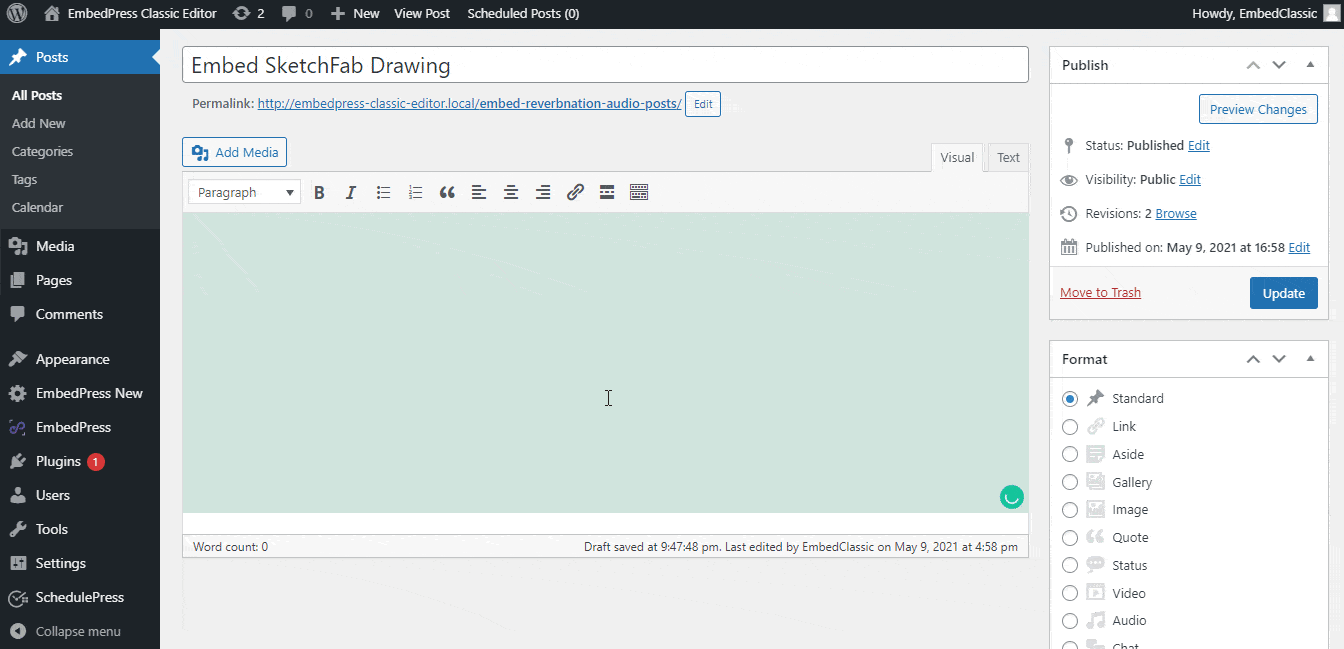Go to All Posts submenu
The image size is (1344, 649).
37,96
